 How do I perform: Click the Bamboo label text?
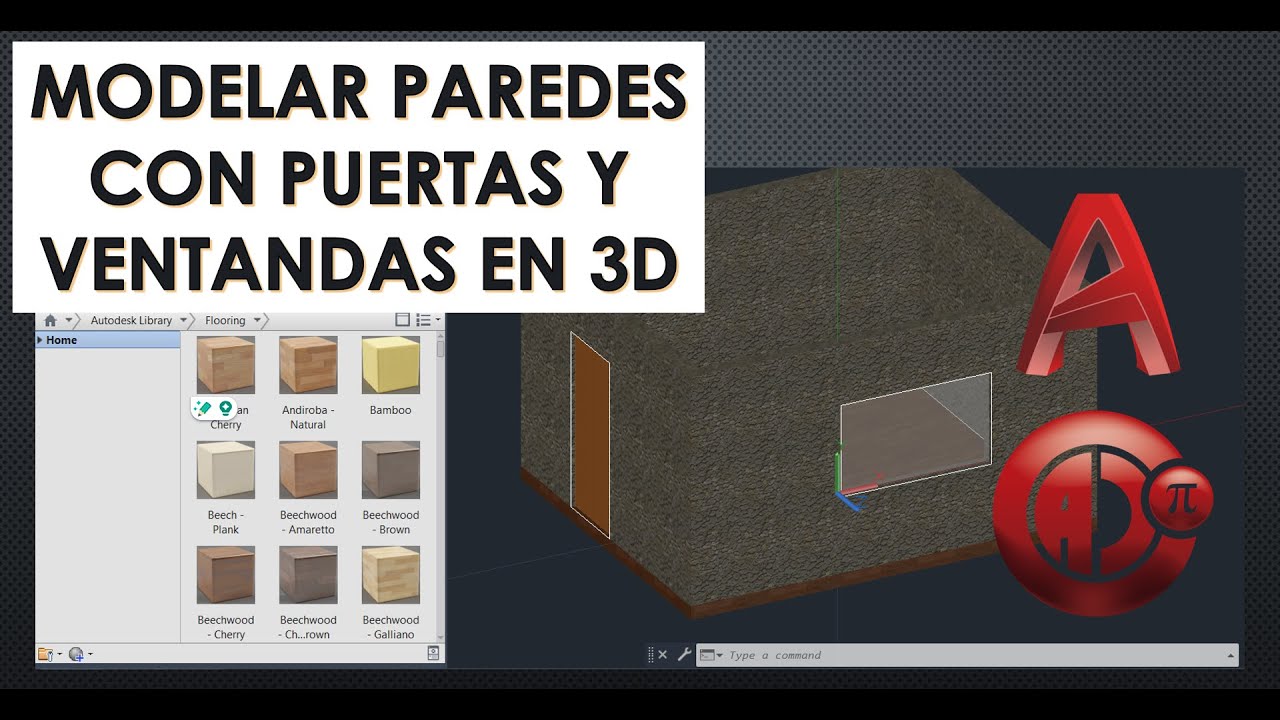[x=390, y=410]
